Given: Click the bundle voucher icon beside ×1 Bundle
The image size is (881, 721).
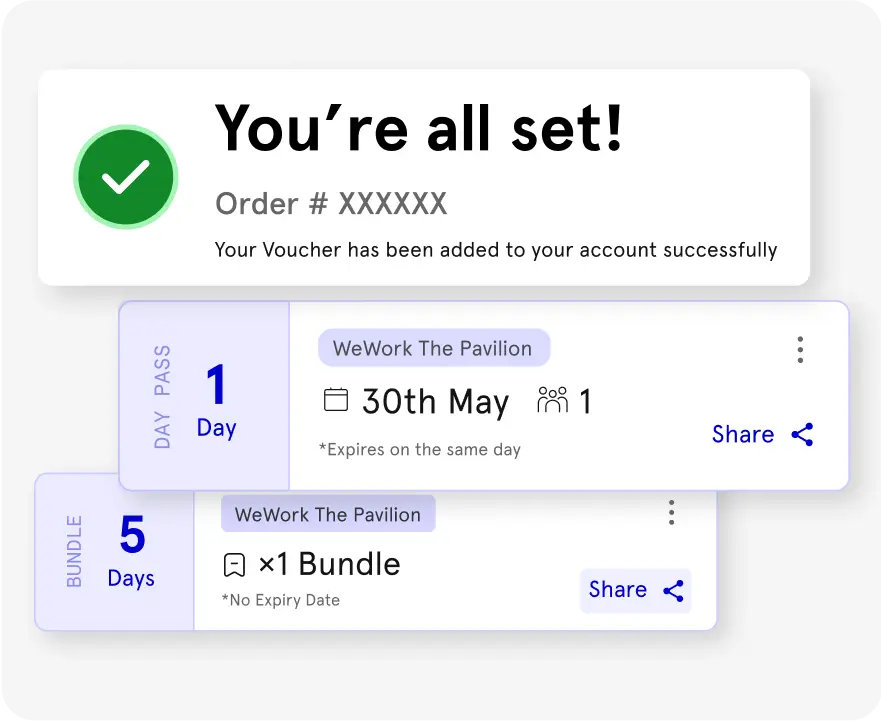Looking at the screenshot, I should coord(234,565).
